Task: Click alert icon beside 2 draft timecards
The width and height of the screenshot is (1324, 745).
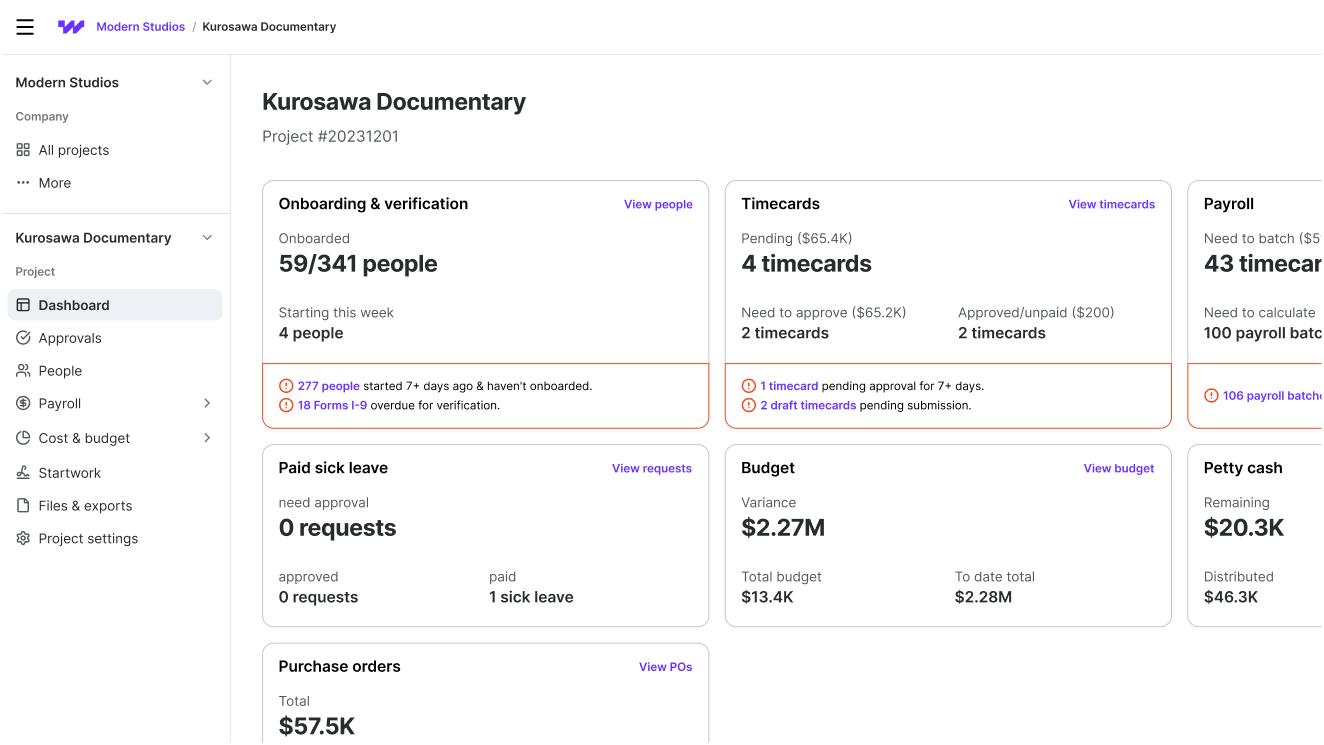Action: coord(748,406)
